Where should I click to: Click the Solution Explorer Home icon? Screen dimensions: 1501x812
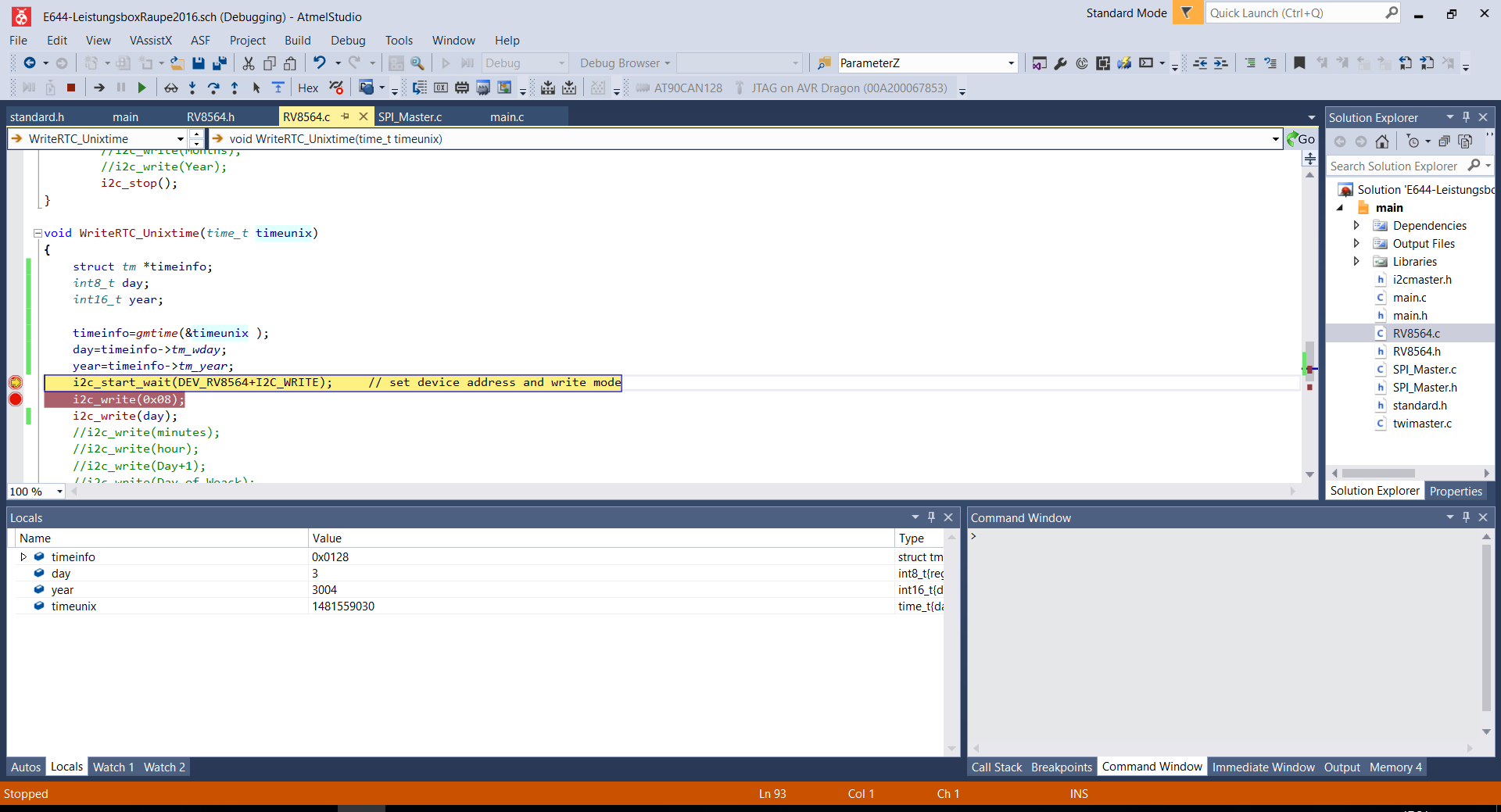(1382, 141)
